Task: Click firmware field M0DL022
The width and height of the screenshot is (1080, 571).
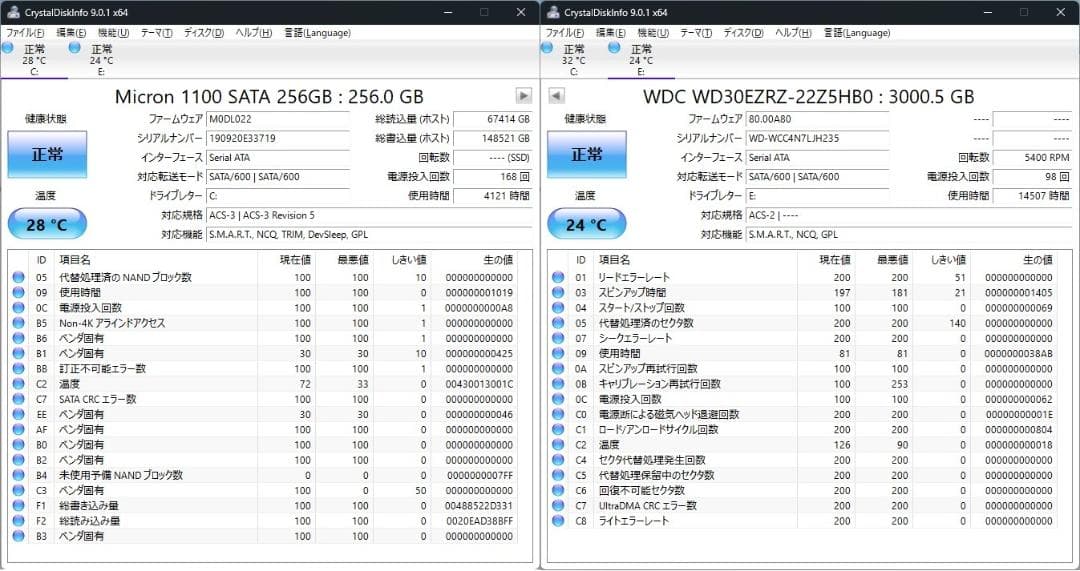Action: pos(278,119)
